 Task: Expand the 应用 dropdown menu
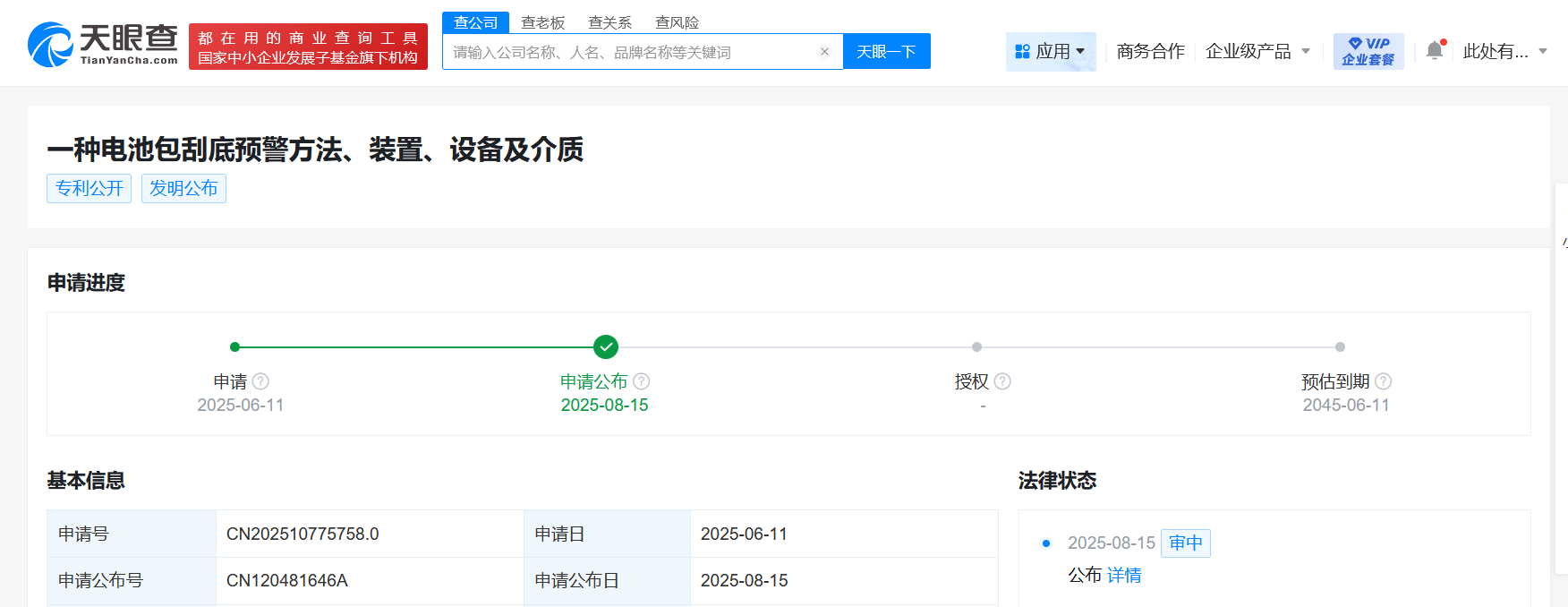point(1051,52)
